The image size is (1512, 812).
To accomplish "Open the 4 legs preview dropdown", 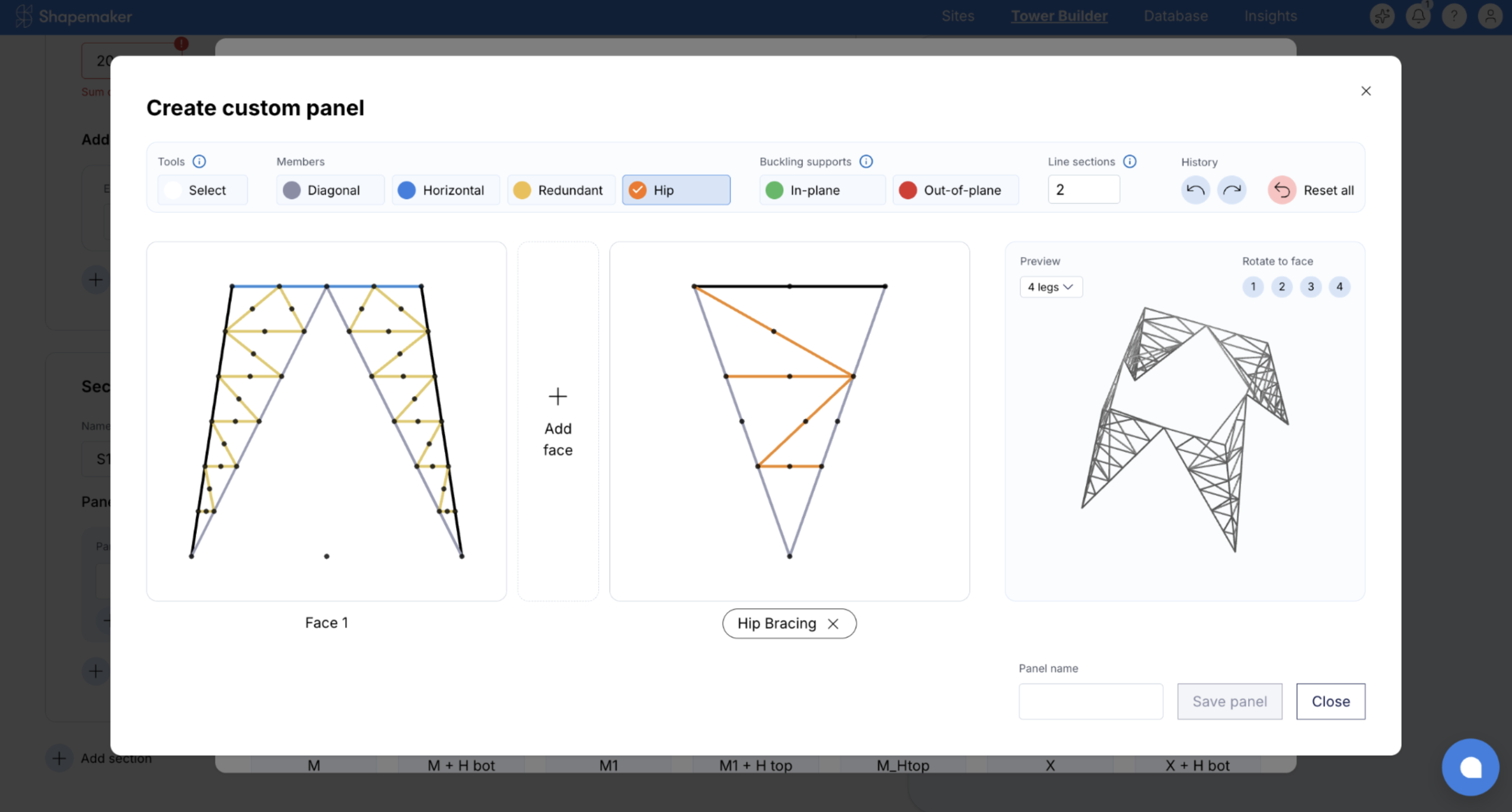I will (1051, 287).
